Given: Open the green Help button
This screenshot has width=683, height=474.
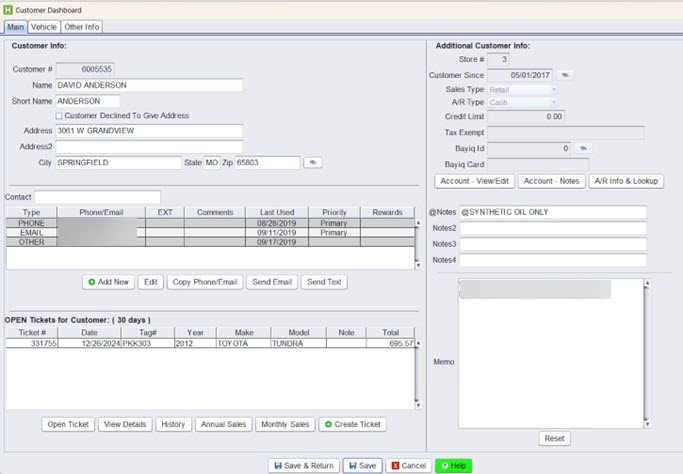Looking at the screenshot, I should 453,466.
